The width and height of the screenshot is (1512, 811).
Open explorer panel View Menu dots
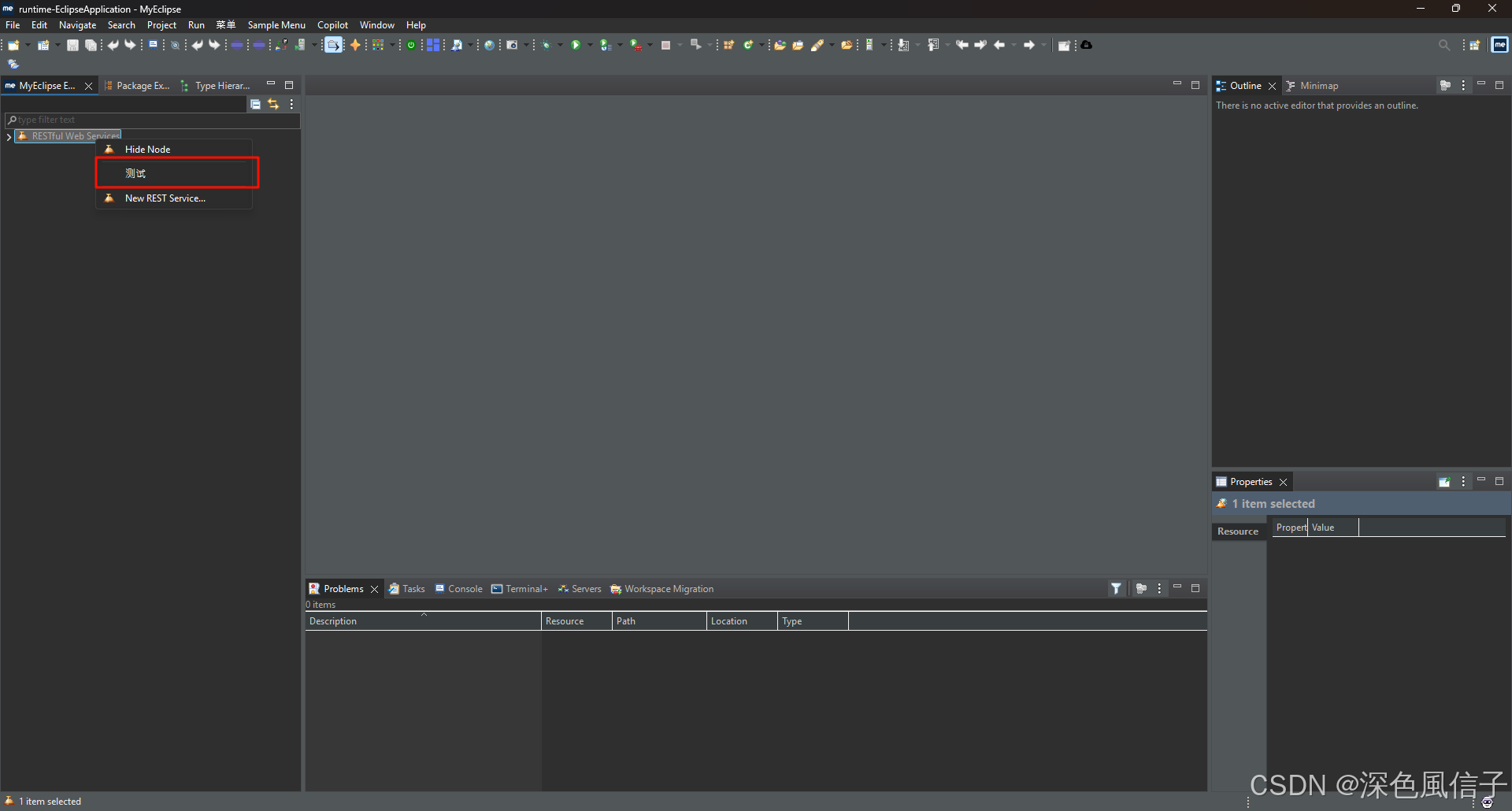[x=291, y=104]
